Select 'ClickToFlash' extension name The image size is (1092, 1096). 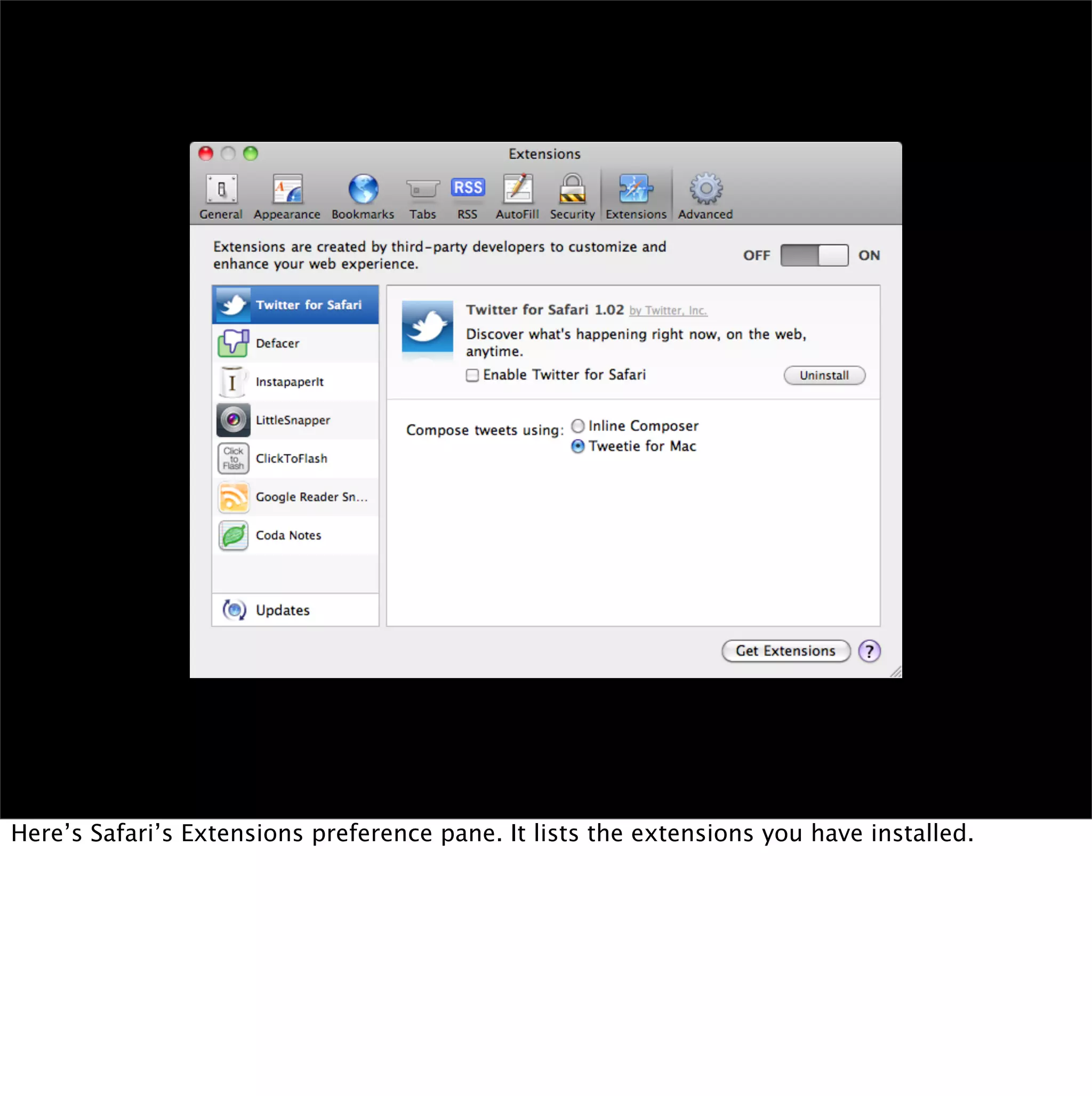(x=291, y=458)
